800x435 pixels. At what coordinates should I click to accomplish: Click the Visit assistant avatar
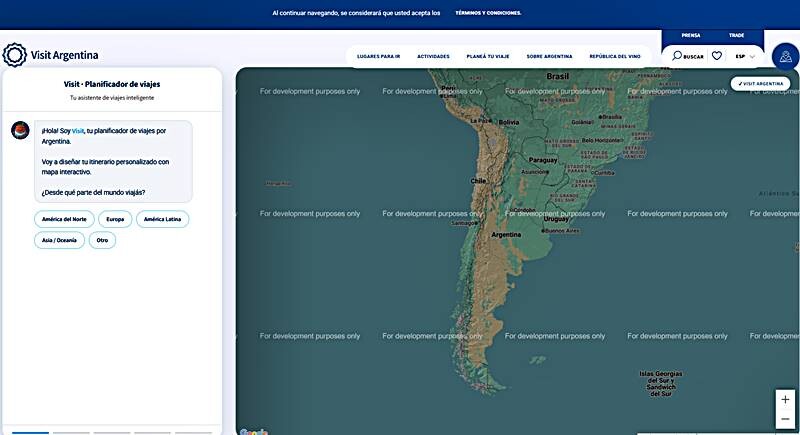pos(20,131)
